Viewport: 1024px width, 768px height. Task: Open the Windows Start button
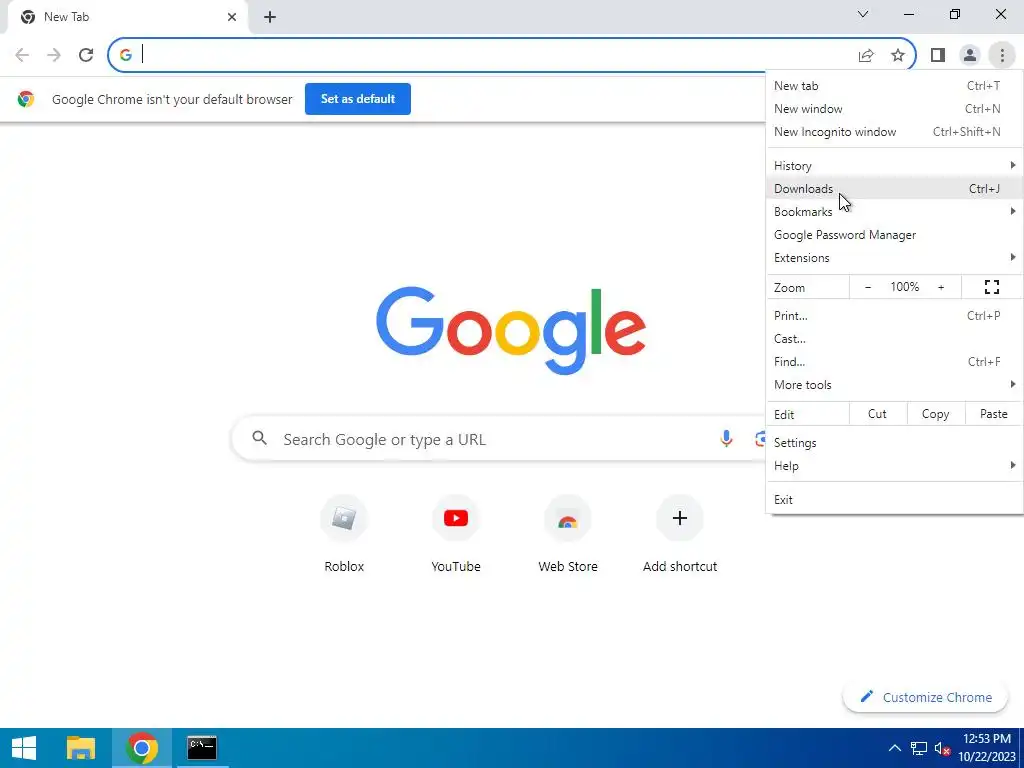pyautogui.click(x=24, y=748)
